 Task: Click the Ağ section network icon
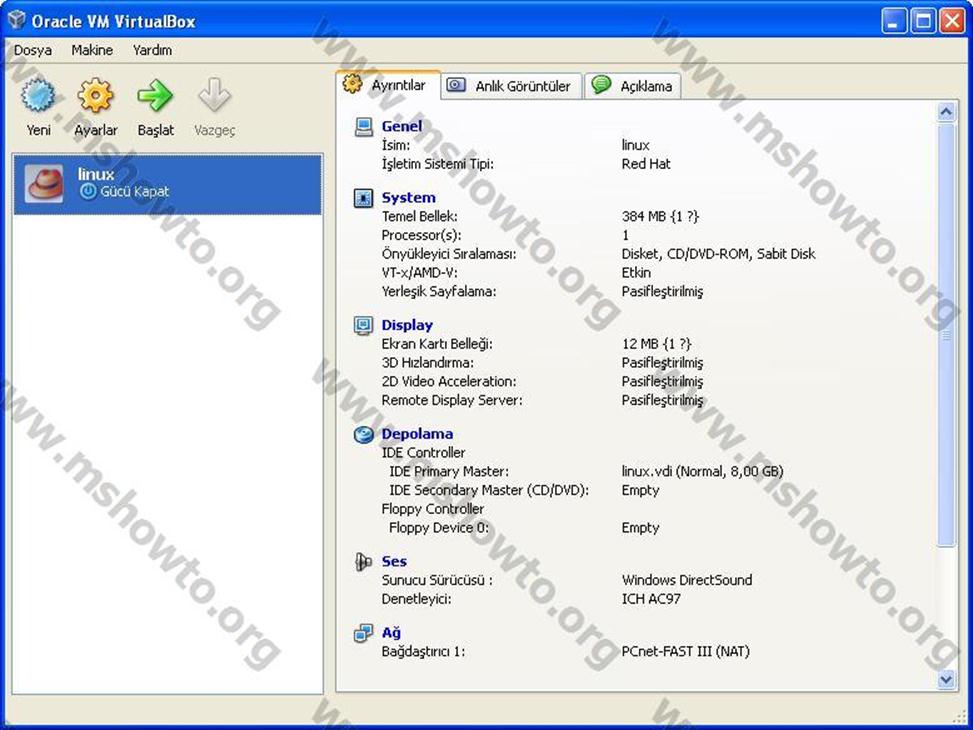click(x=364, y=633)
